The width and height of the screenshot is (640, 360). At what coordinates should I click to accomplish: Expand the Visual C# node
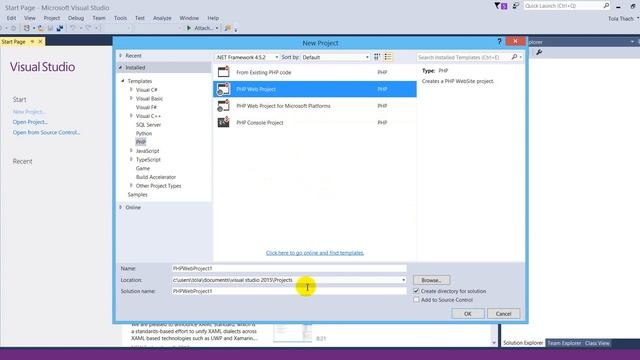click(x=131, y=89)
